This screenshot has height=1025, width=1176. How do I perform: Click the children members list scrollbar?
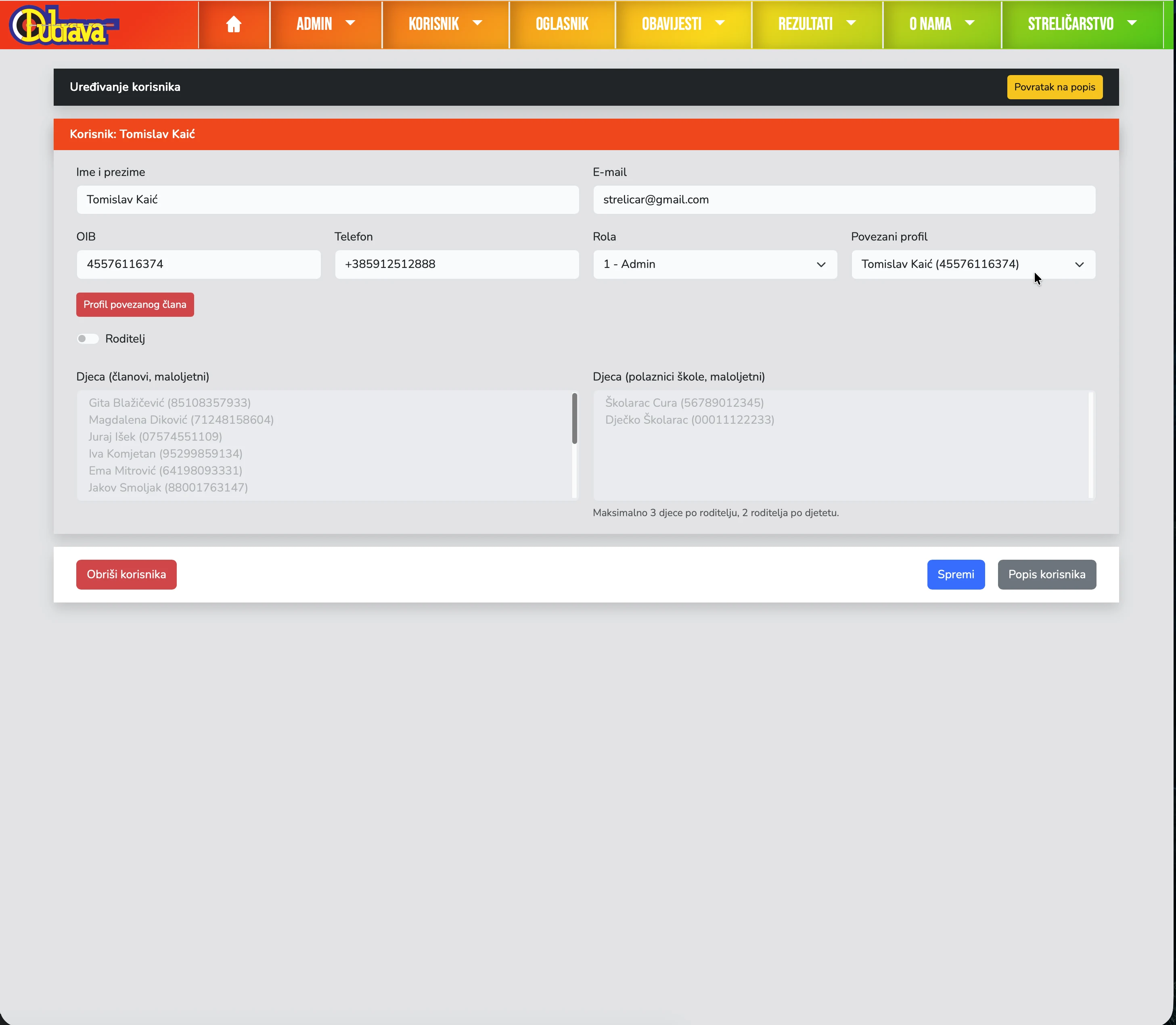[x=574, y=419]
